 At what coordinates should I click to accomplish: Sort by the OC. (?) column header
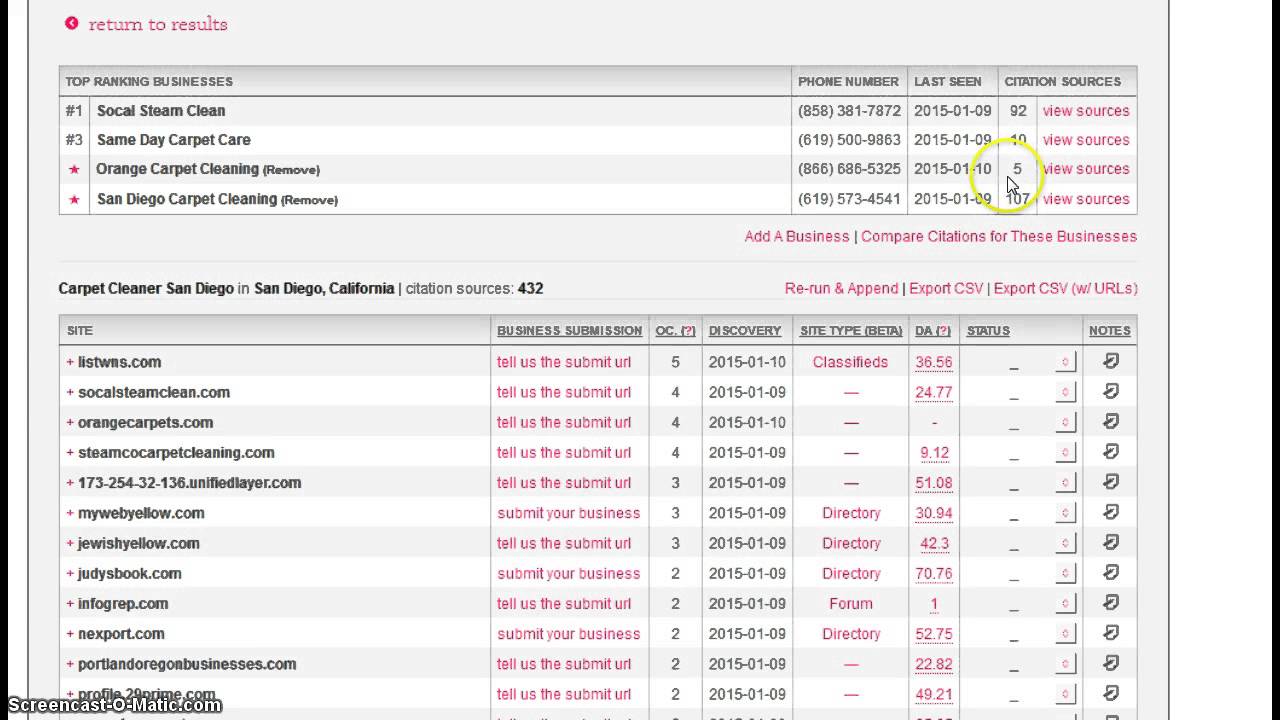coord(675,331)
